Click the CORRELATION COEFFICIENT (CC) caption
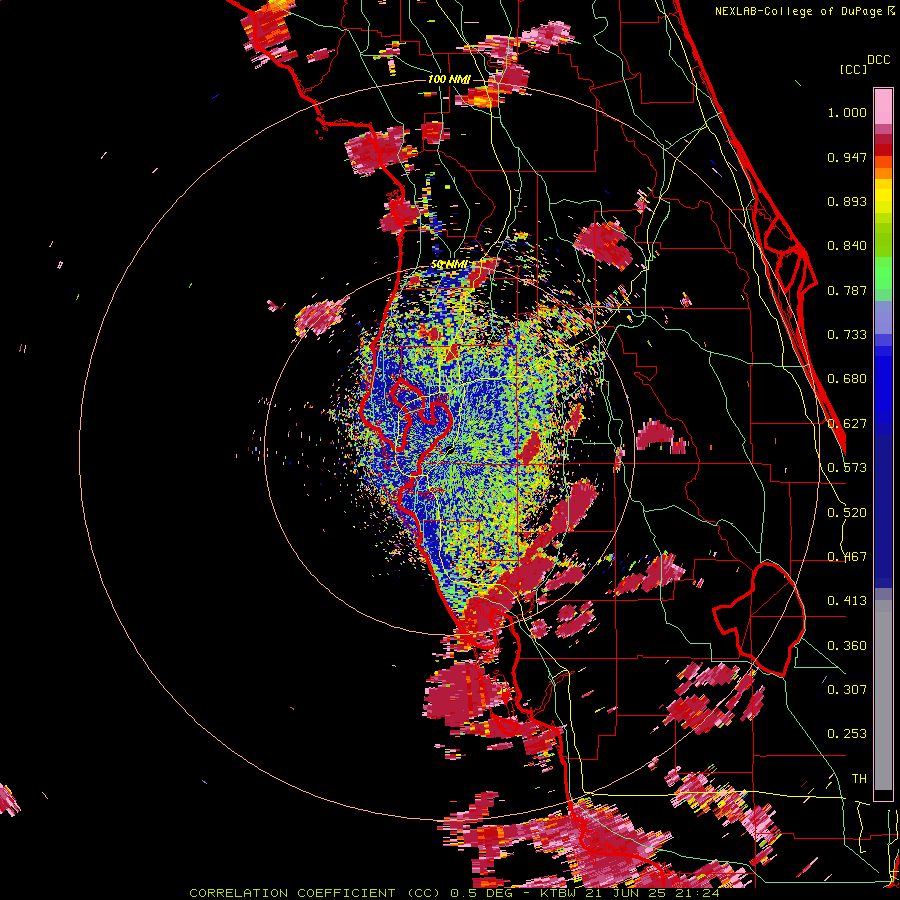This screenshot has height=900, width=900. tap(315, 893)
